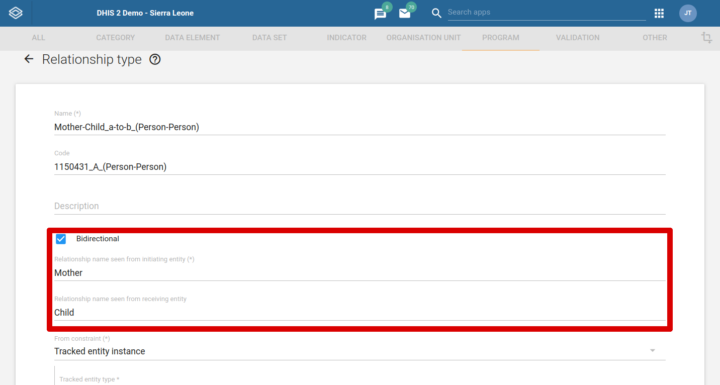Open the VALIDATION tab
Screen dimensions: 720x385
pos(578,38)
